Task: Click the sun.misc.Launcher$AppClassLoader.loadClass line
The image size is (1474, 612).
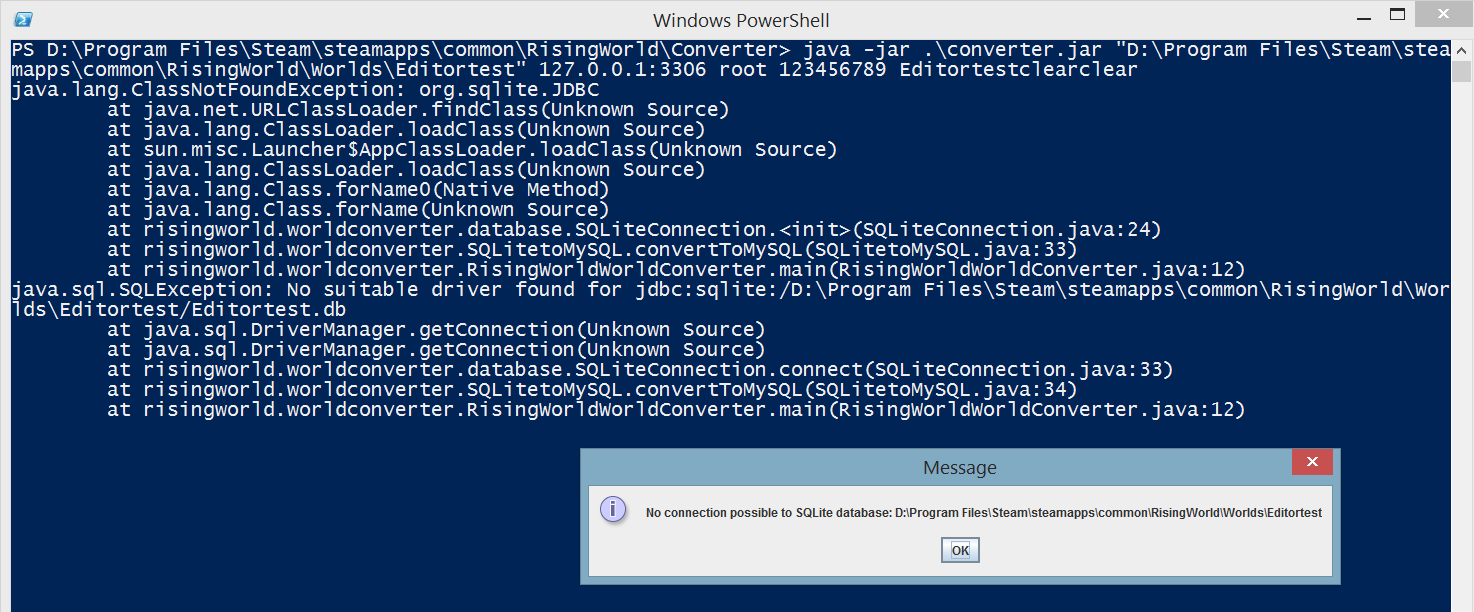Action: pyautogui.click(x=472, y=150)
